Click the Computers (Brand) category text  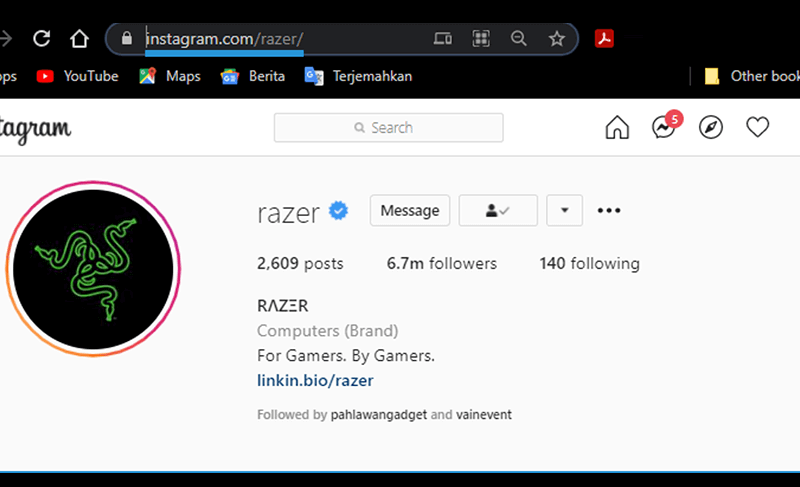coord(328,331)
